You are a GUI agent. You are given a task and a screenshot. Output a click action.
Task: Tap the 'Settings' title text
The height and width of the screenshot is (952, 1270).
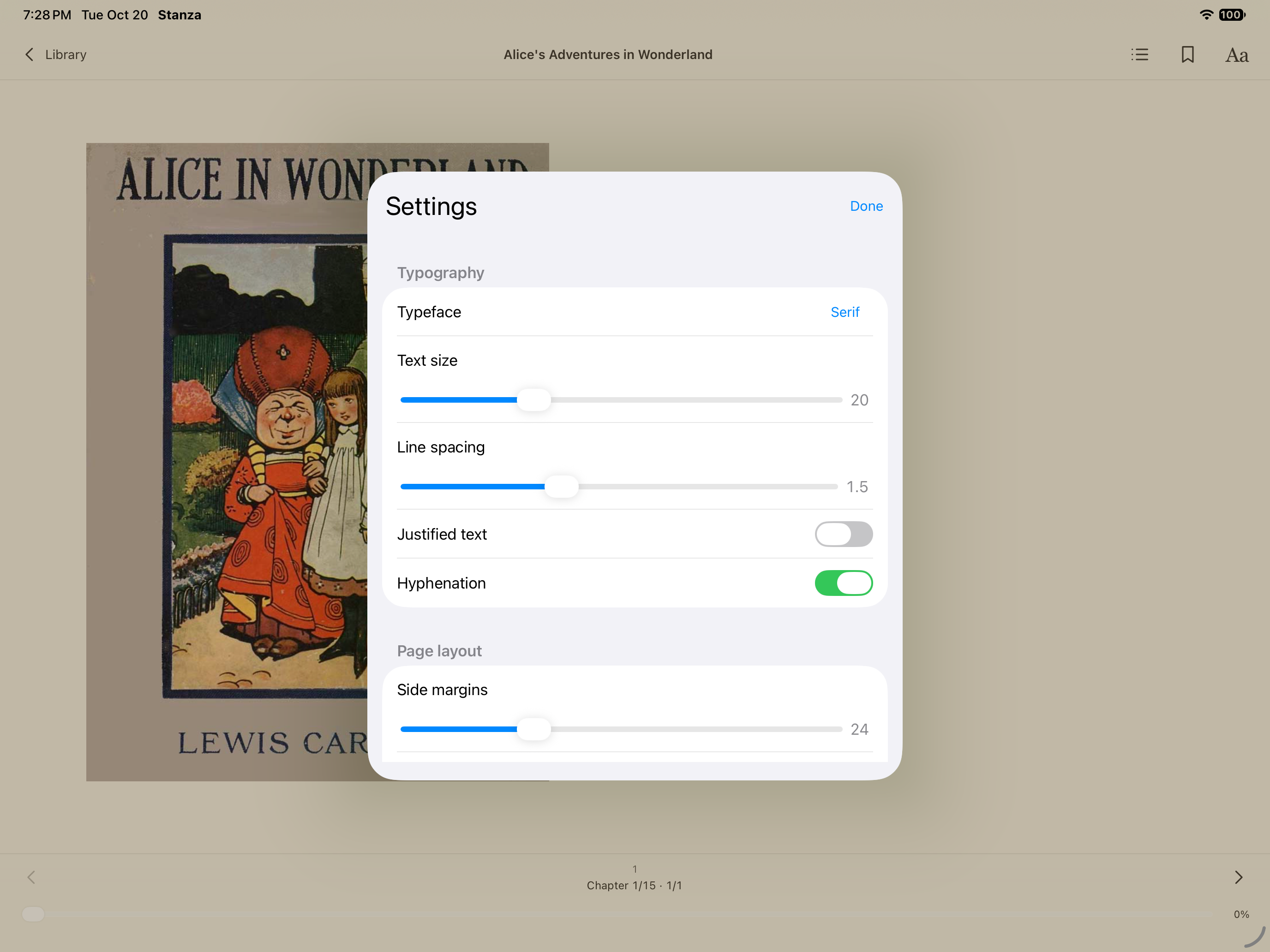[431, 206]
